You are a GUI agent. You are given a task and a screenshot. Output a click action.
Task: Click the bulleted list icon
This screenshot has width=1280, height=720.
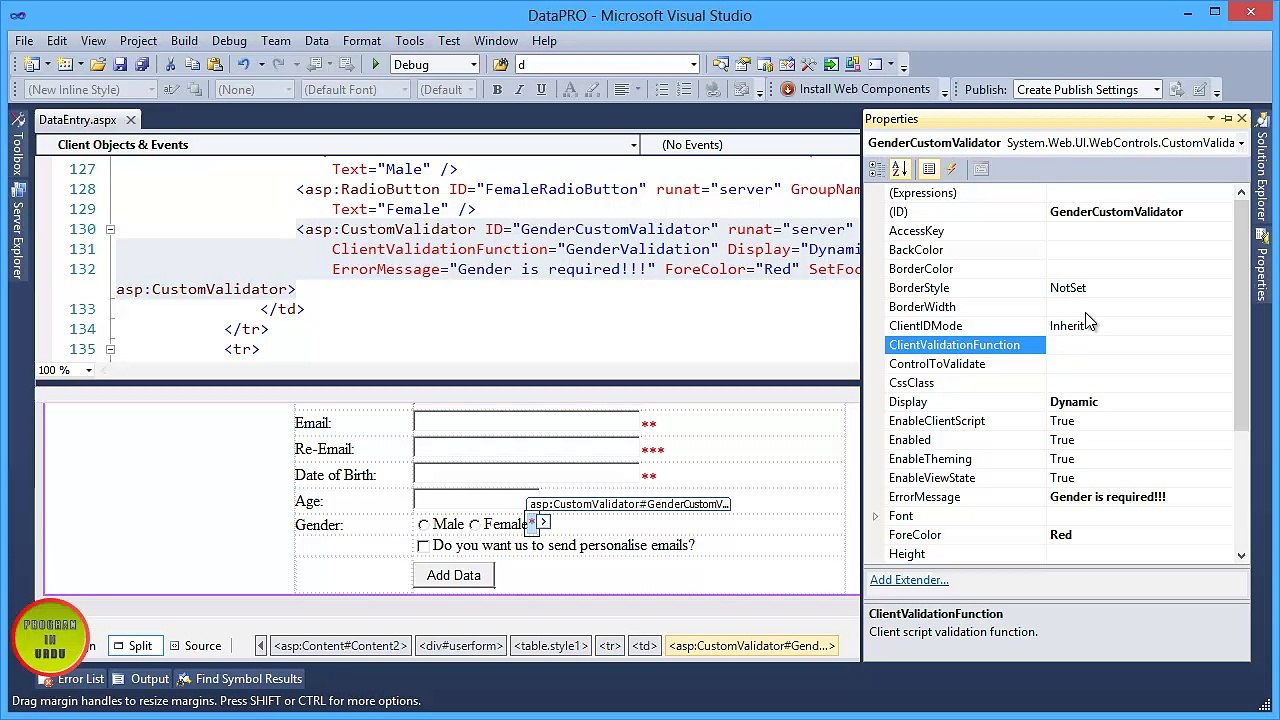(x=662, y=90)
